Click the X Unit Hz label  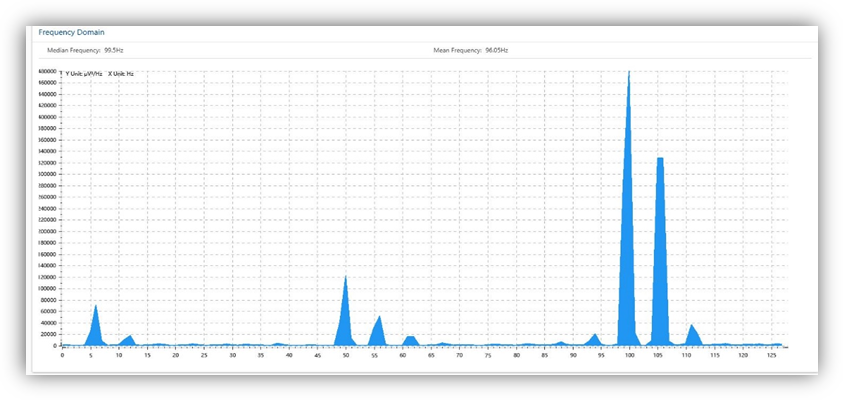tap(121, 73)
